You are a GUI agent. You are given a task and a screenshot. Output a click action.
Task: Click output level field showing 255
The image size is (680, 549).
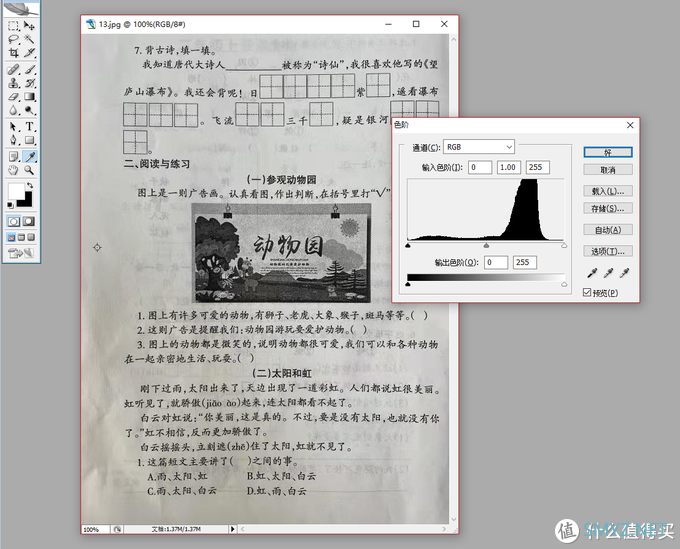pyautogui.click(x=525, y=262)
